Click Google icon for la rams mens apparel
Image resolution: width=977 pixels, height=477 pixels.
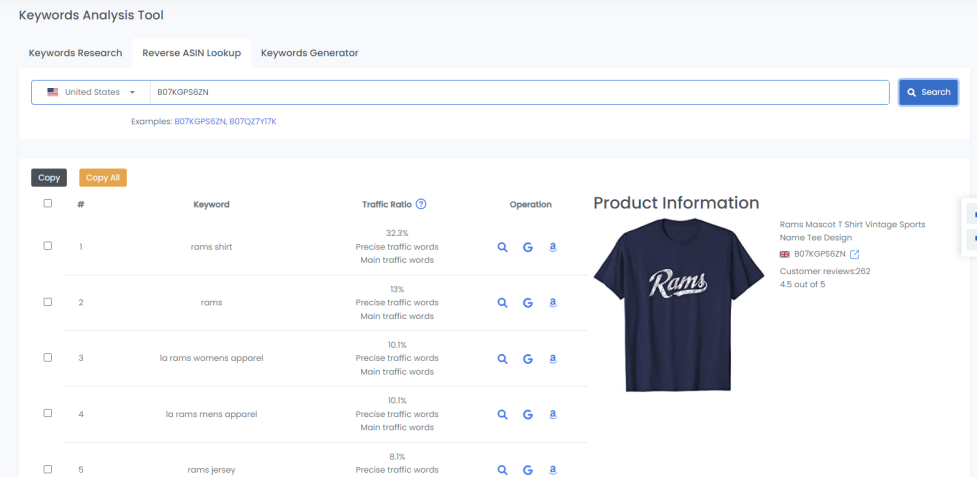[x=528, y=414]
